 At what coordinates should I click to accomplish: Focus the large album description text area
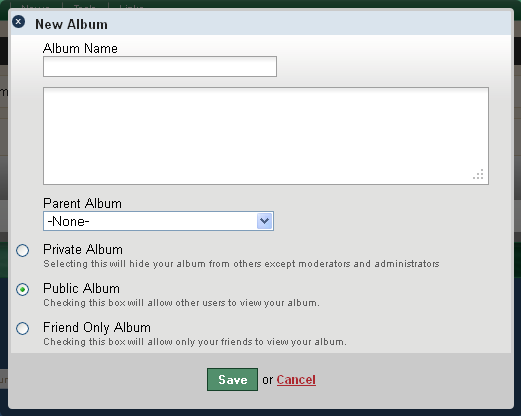266,136
